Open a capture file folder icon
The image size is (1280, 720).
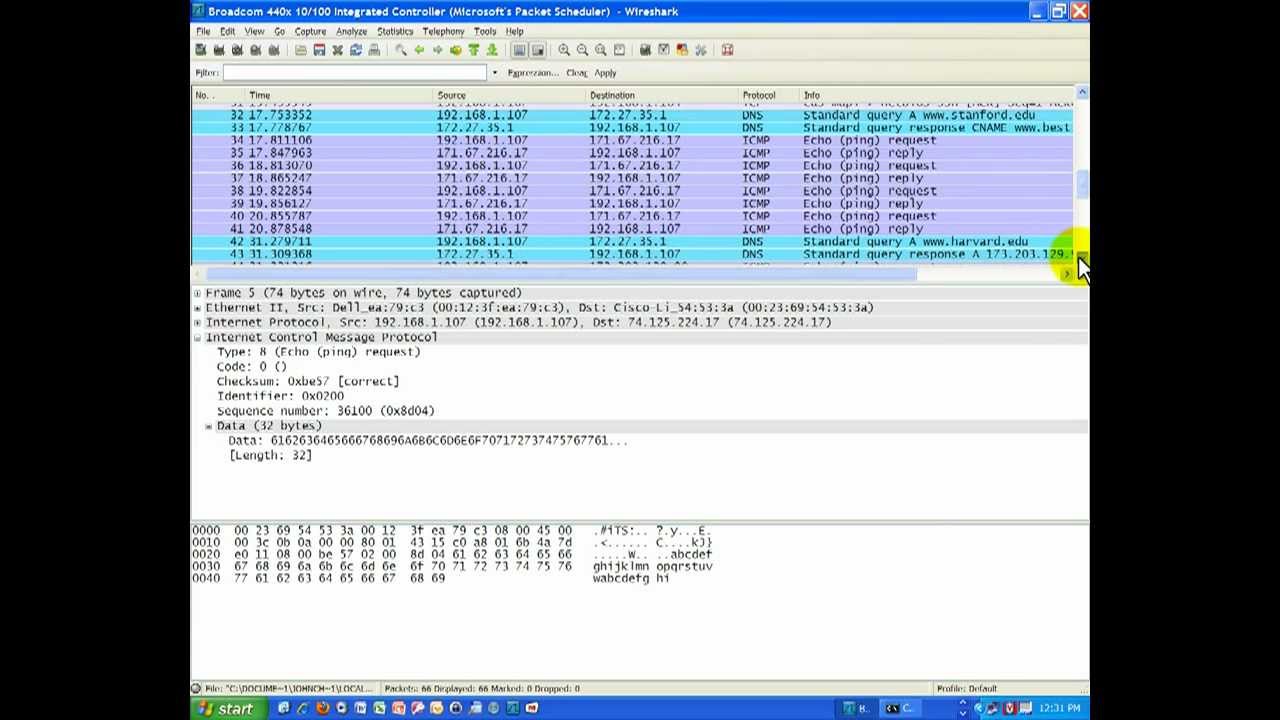tap(300, 50)
